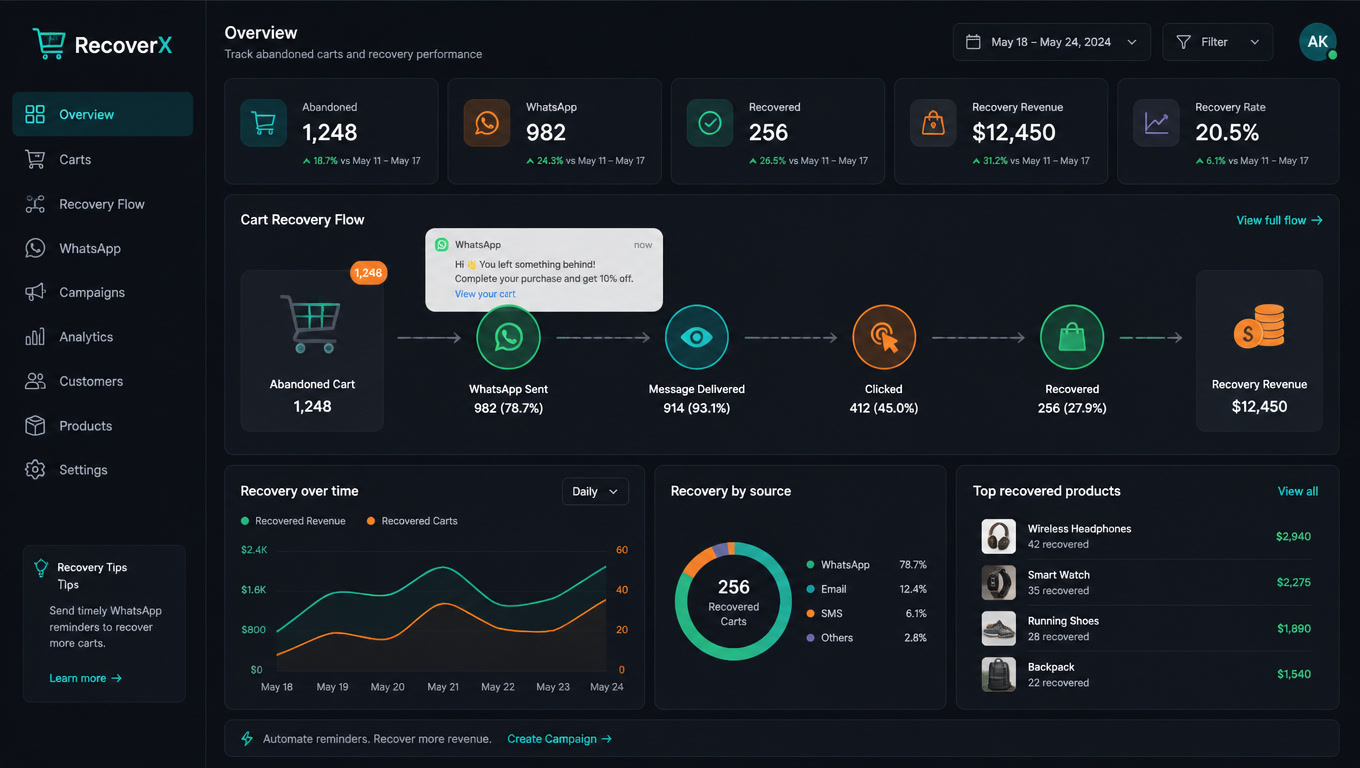The width and height of the screenshot is (1360, 768).
Task: Navigate to Campaigns menu item
Action: point(102,292)
